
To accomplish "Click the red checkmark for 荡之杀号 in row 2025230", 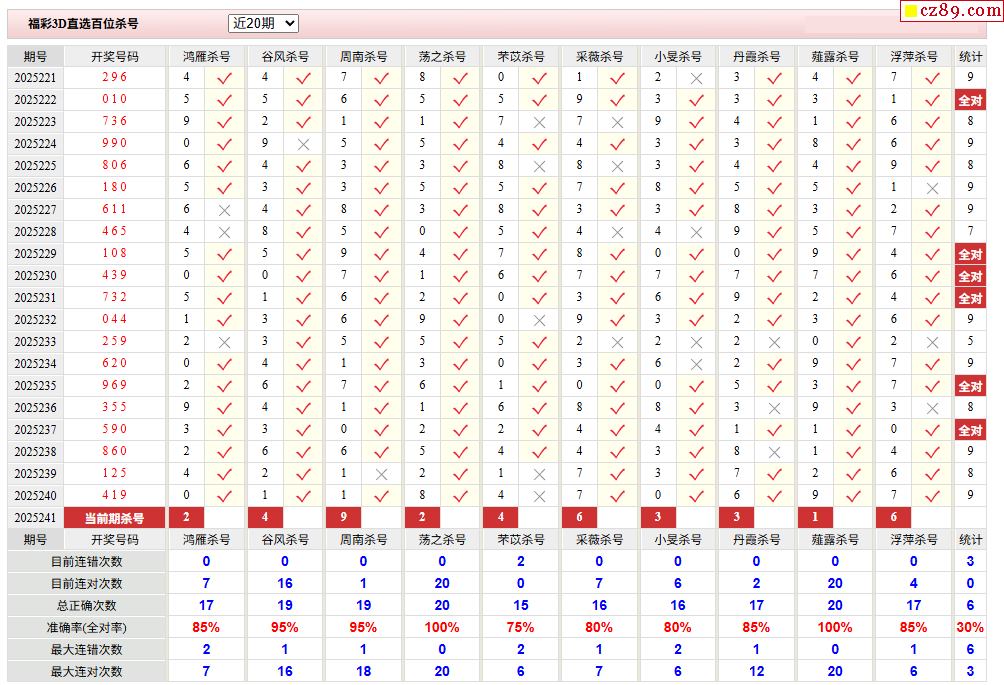I will click(x=460, y=277).
